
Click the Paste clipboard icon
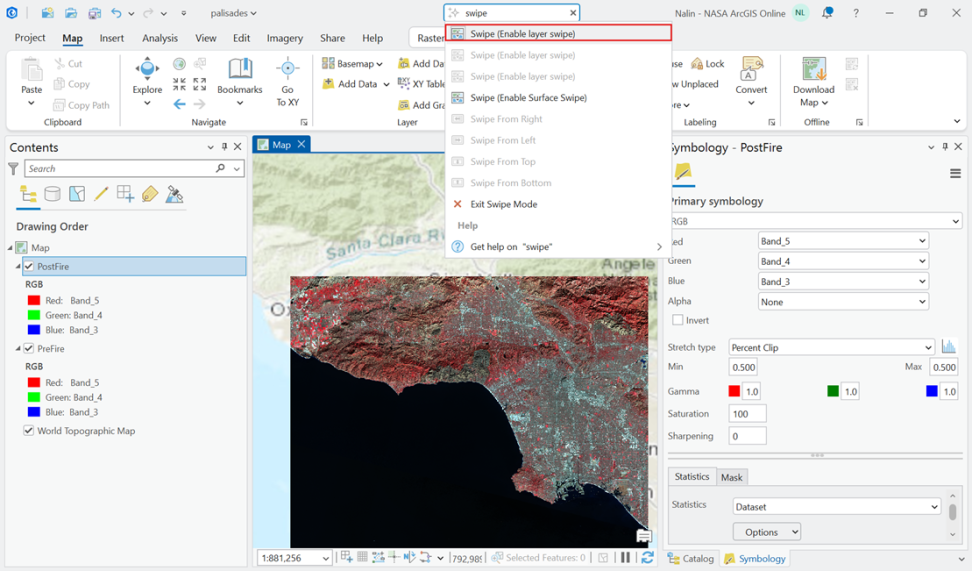pos(32,69)
